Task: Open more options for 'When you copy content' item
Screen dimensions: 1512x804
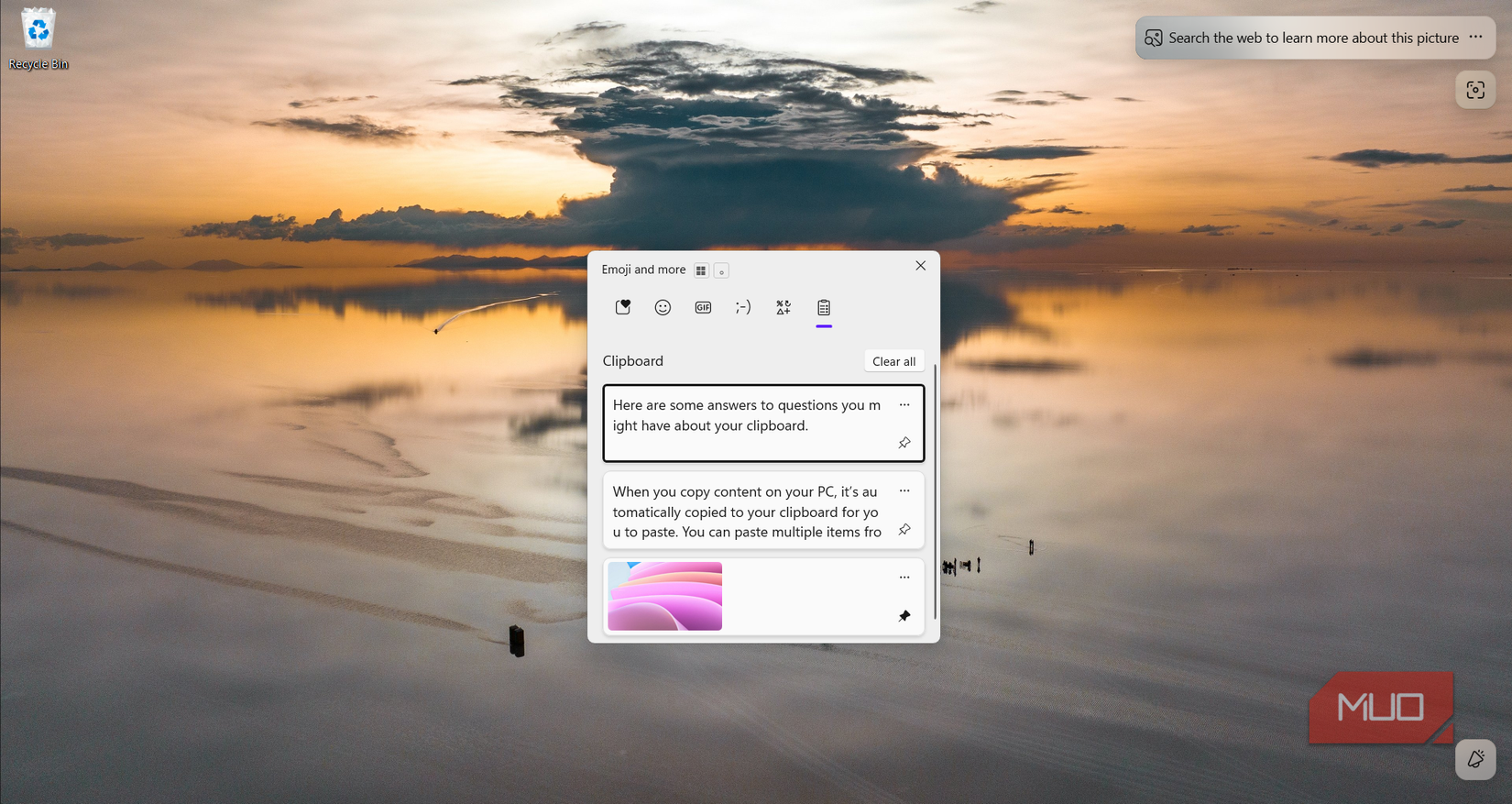Action: (904, 490)
